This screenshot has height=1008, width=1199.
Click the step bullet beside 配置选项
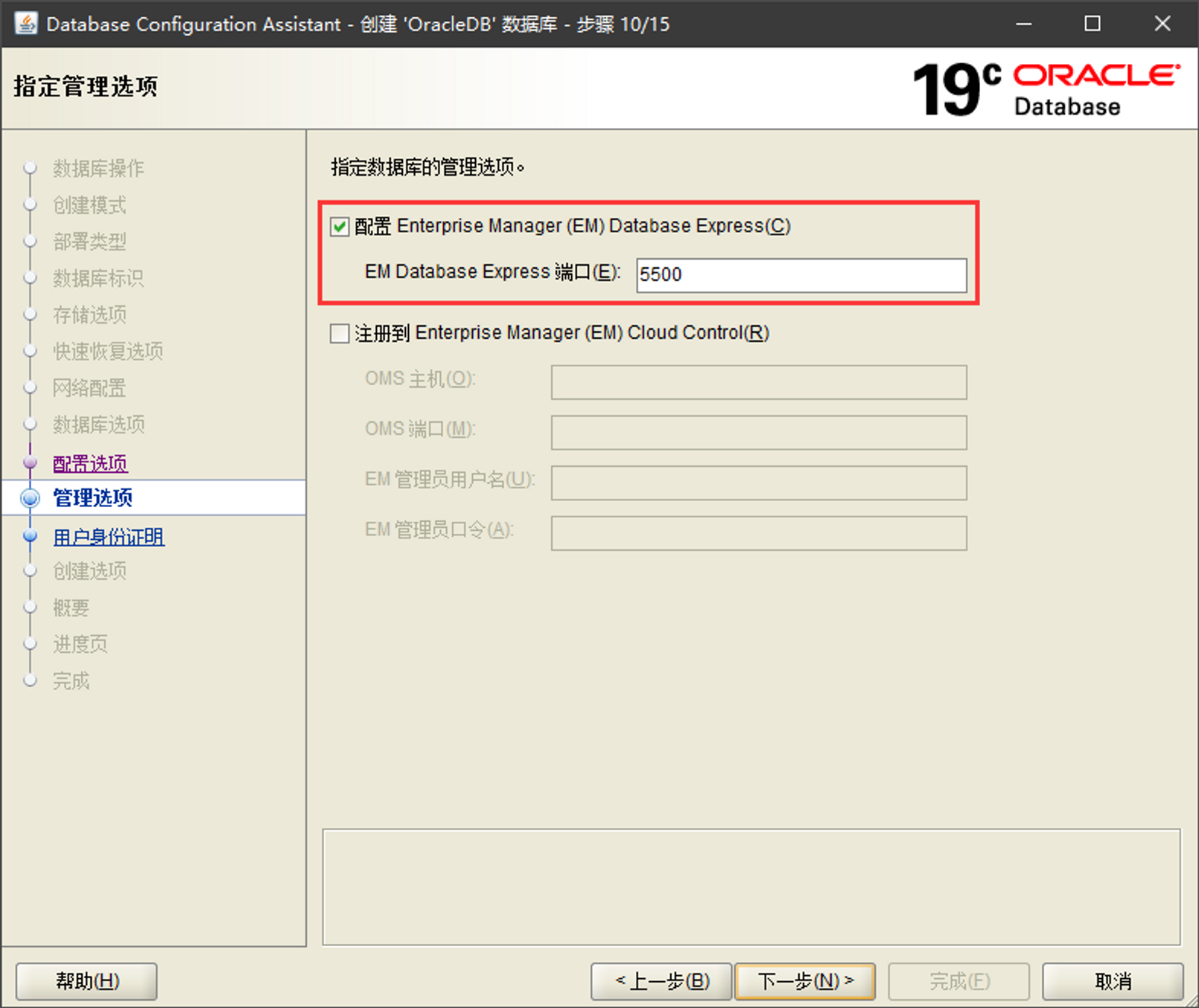click(31, 463)
